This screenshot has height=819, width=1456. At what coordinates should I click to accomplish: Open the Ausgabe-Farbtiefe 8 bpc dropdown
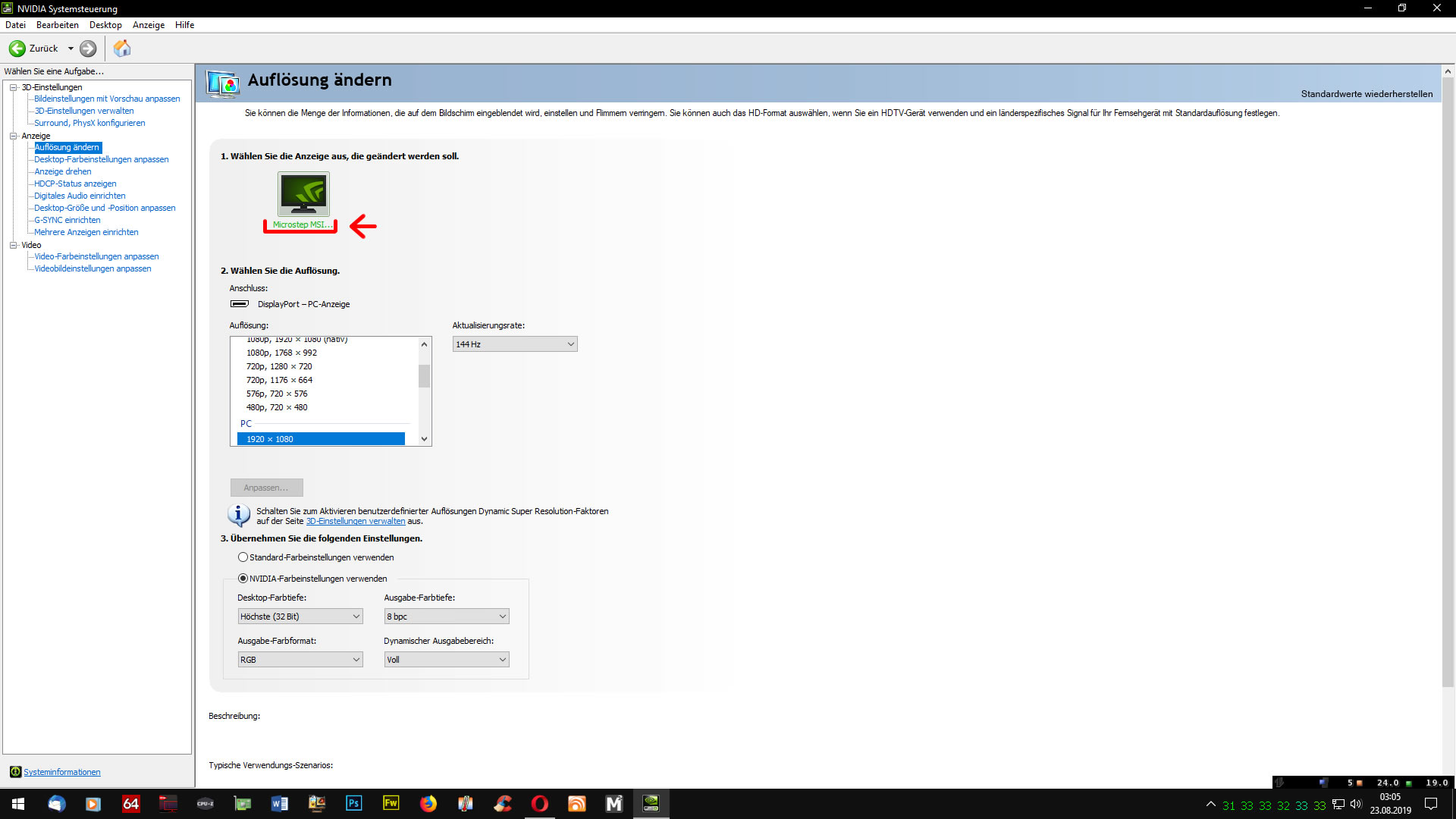(447, 617)
